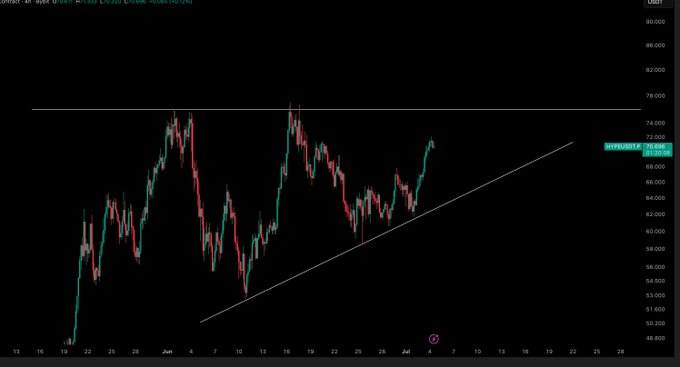
Task: Click the Jun label on time axis
Action: (x=167, y=352)
